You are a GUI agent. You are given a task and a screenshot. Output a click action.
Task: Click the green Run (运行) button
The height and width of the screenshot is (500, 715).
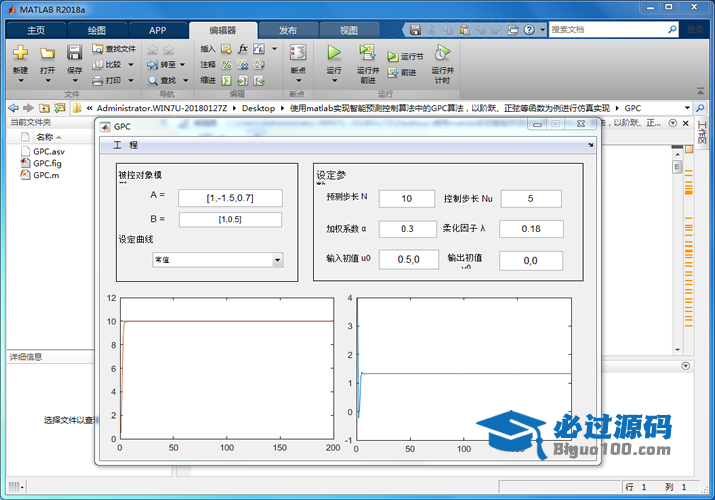click(334, 53)
